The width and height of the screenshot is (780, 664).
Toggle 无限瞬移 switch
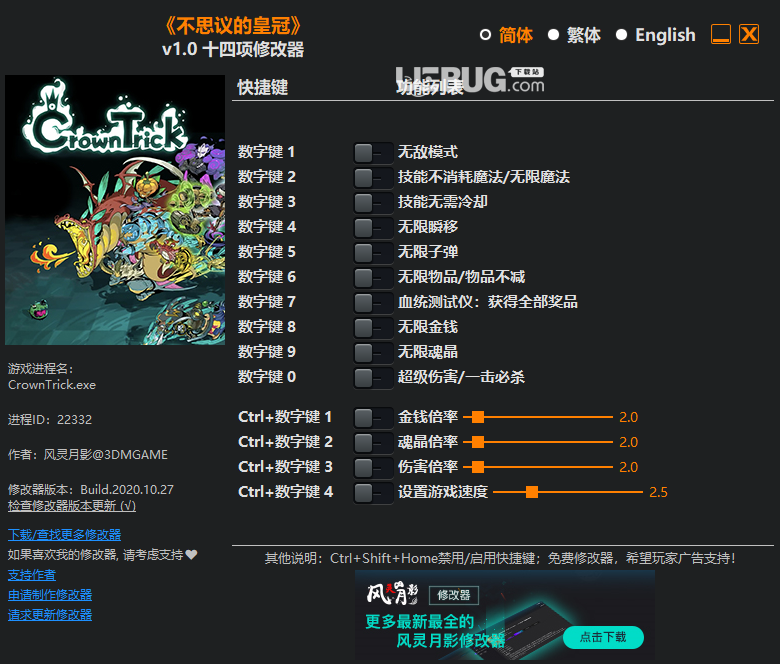[373, 228]
